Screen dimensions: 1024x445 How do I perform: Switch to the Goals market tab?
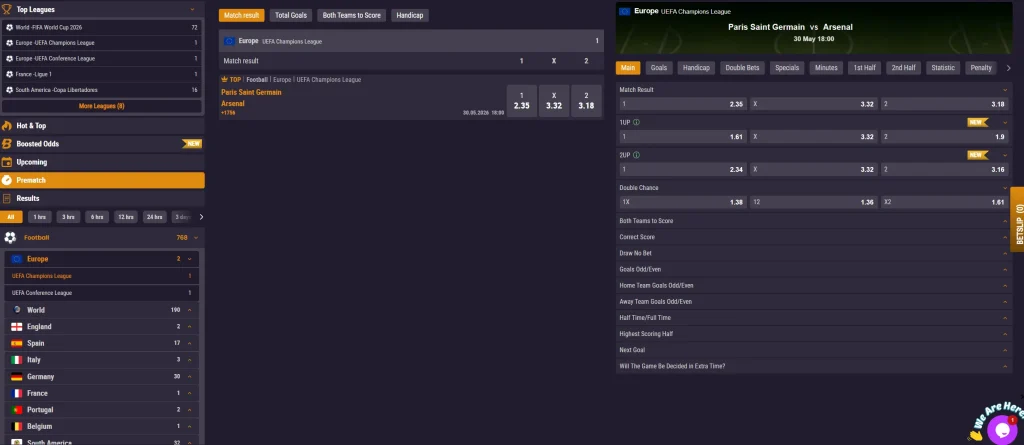pyautogui.click(x=659, y=67)
